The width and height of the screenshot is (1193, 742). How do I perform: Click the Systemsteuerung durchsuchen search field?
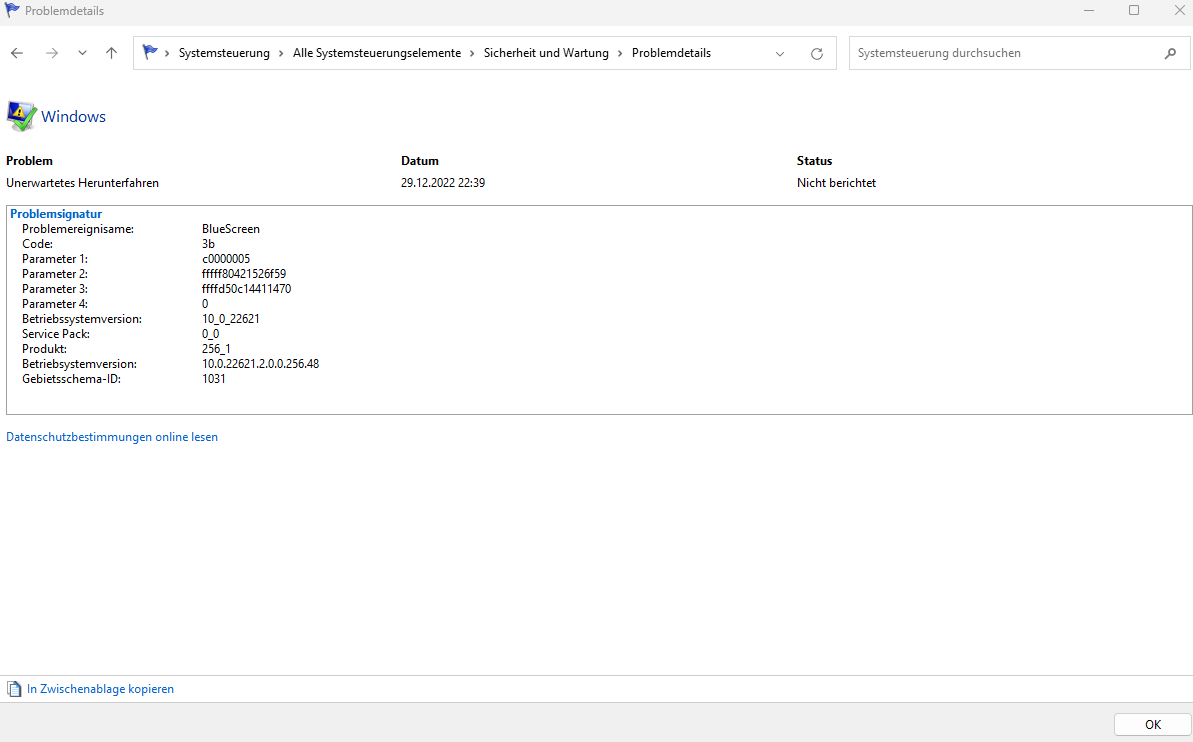tap(1020, 53)
